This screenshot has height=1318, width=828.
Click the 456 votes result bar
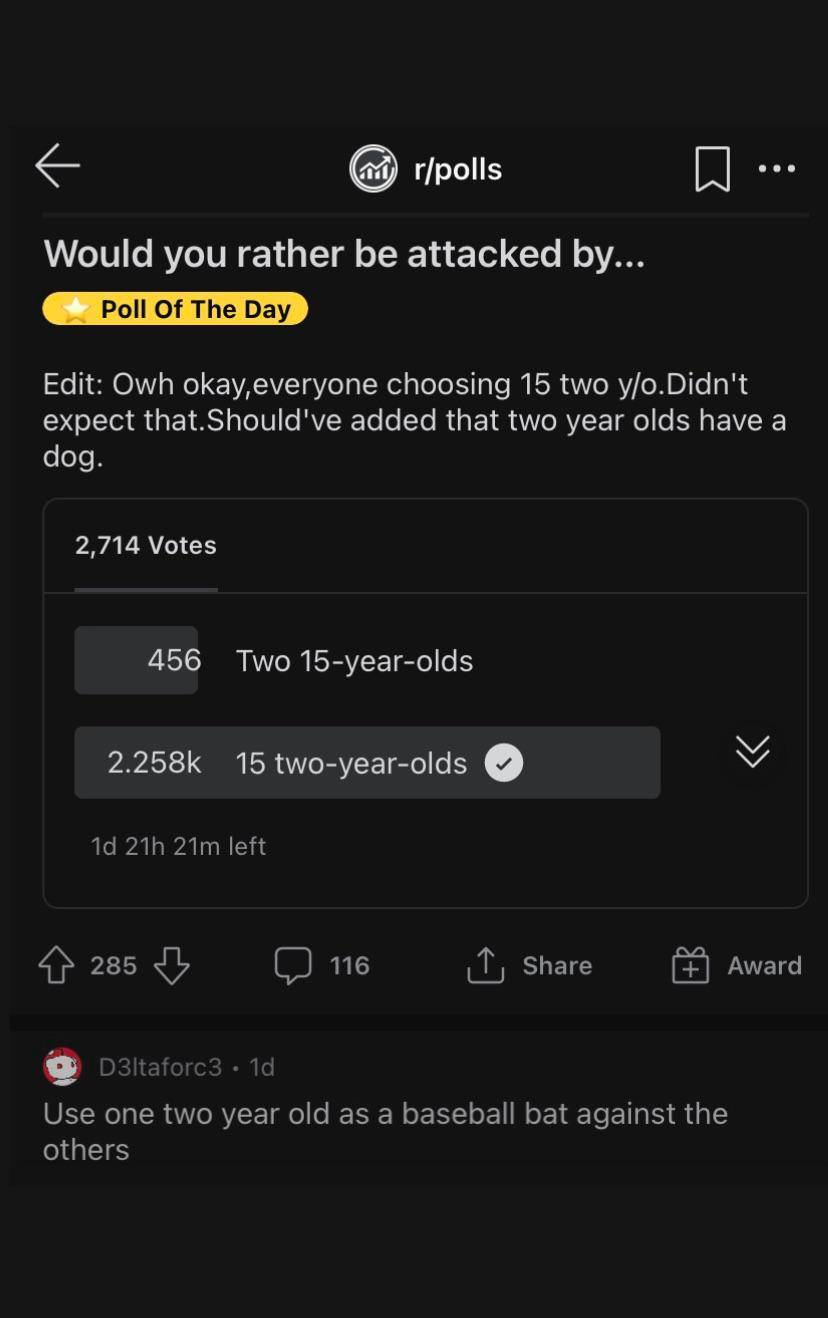click(136, 660)
